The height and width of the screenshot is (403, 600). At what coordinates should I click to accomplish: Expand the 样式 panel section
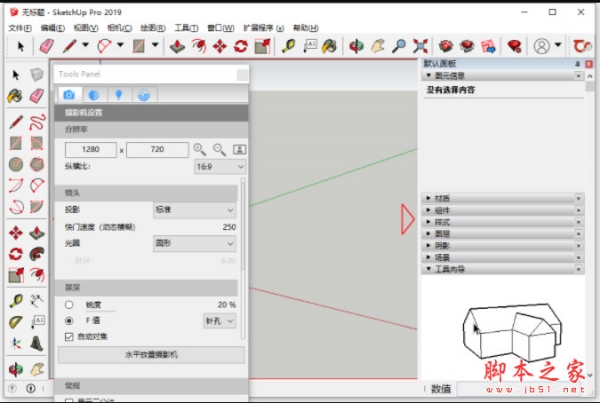coord(503,222)
